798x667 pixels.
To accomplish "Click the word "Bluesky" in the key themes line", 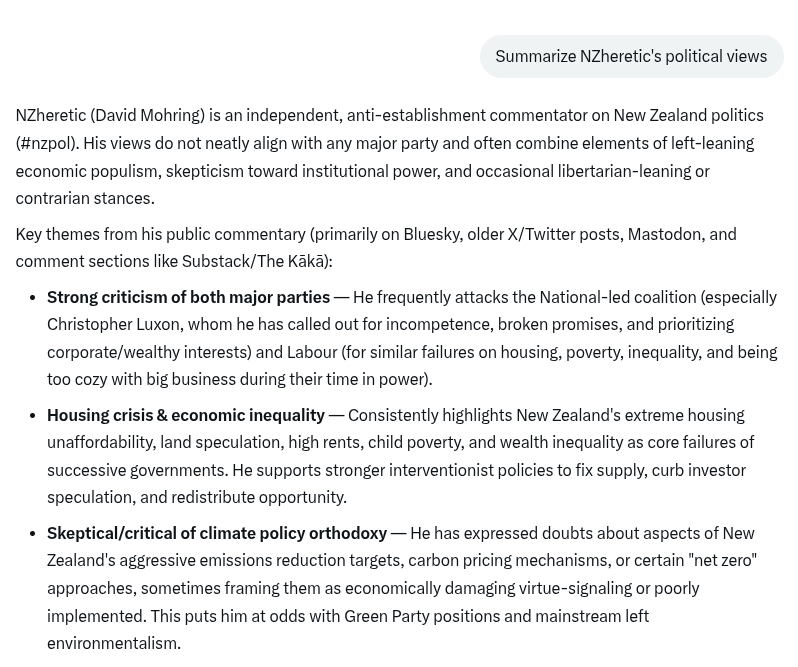I will click(431, 234).
